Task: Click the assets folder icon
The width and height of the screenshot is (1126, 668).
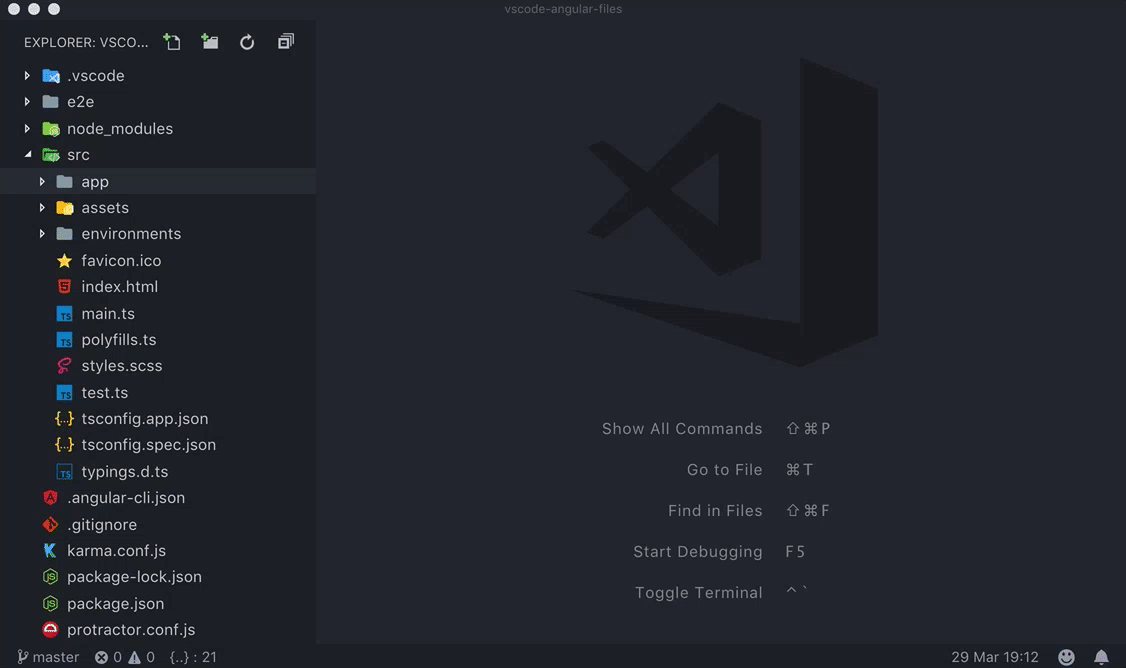Action: tap(65, 208)
